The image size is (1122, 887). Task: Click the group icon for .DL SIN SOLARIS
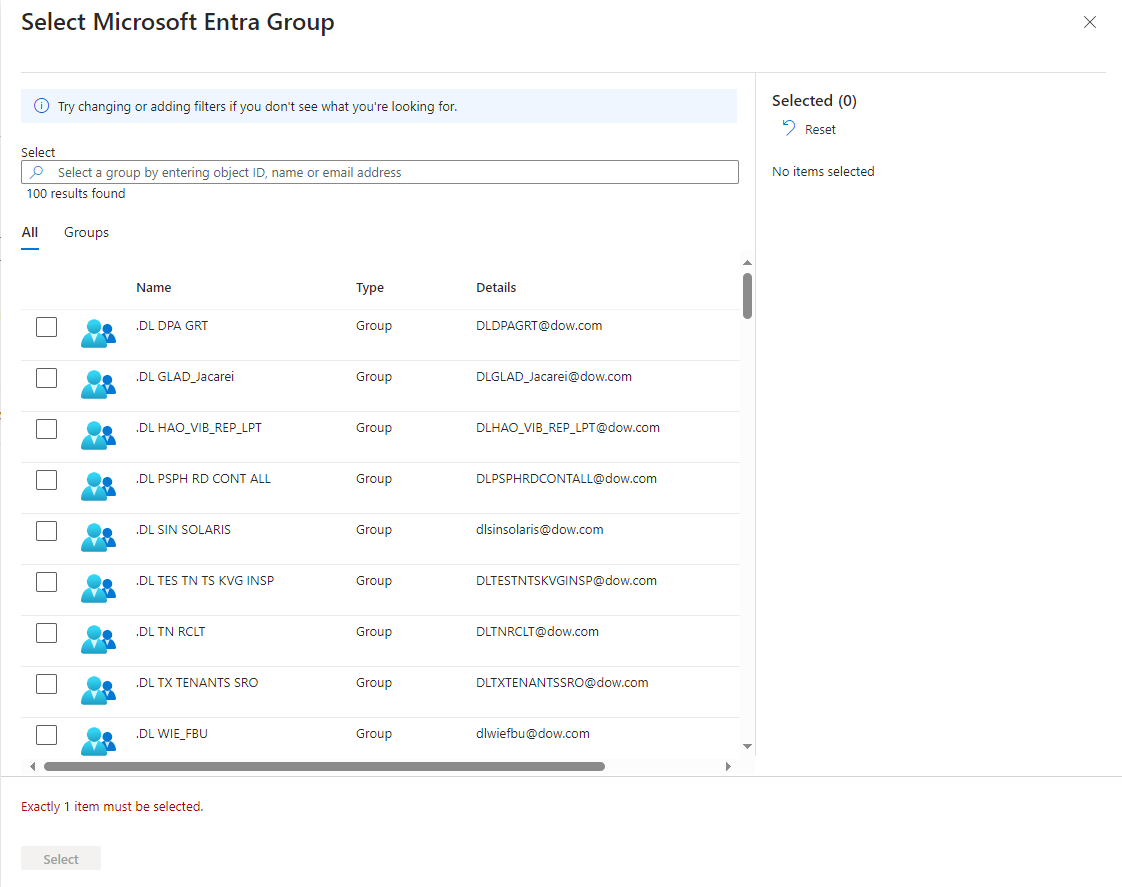pyautogui.click(x=98, y=537)
